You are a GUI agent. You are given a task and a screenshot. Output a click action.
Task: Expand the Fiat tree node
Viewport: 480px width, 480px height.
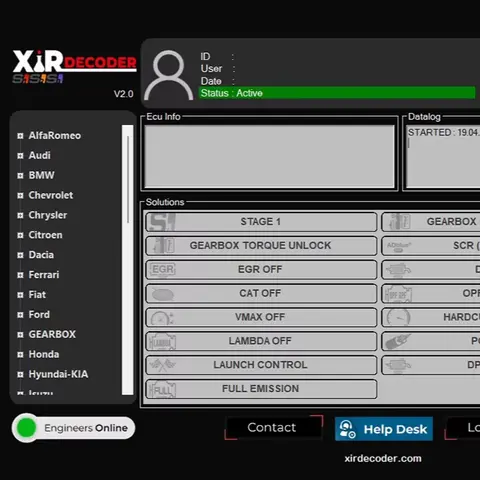(x=20, y=295)
